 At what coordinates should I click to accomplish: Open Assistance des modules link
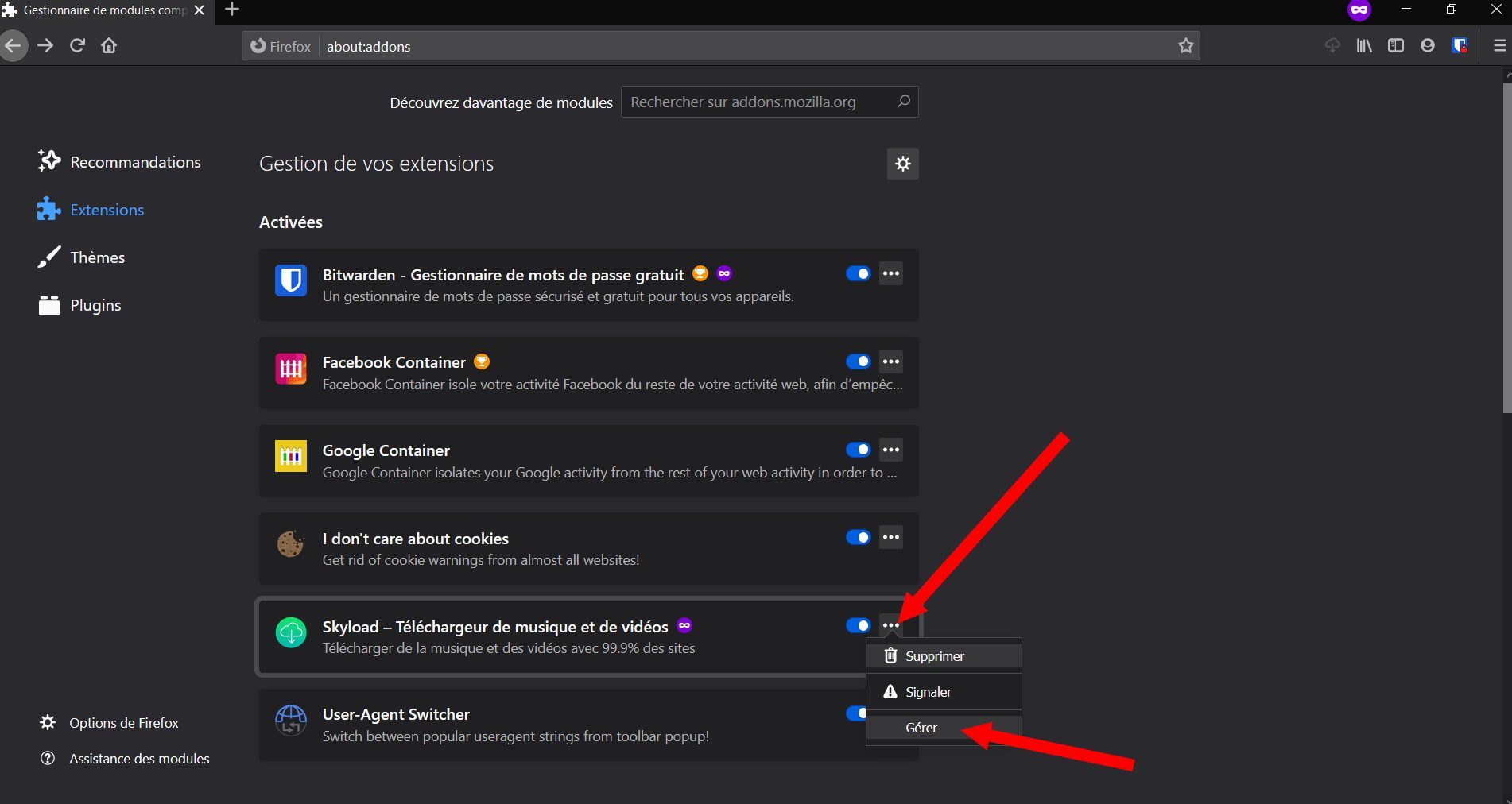(125, 759)
